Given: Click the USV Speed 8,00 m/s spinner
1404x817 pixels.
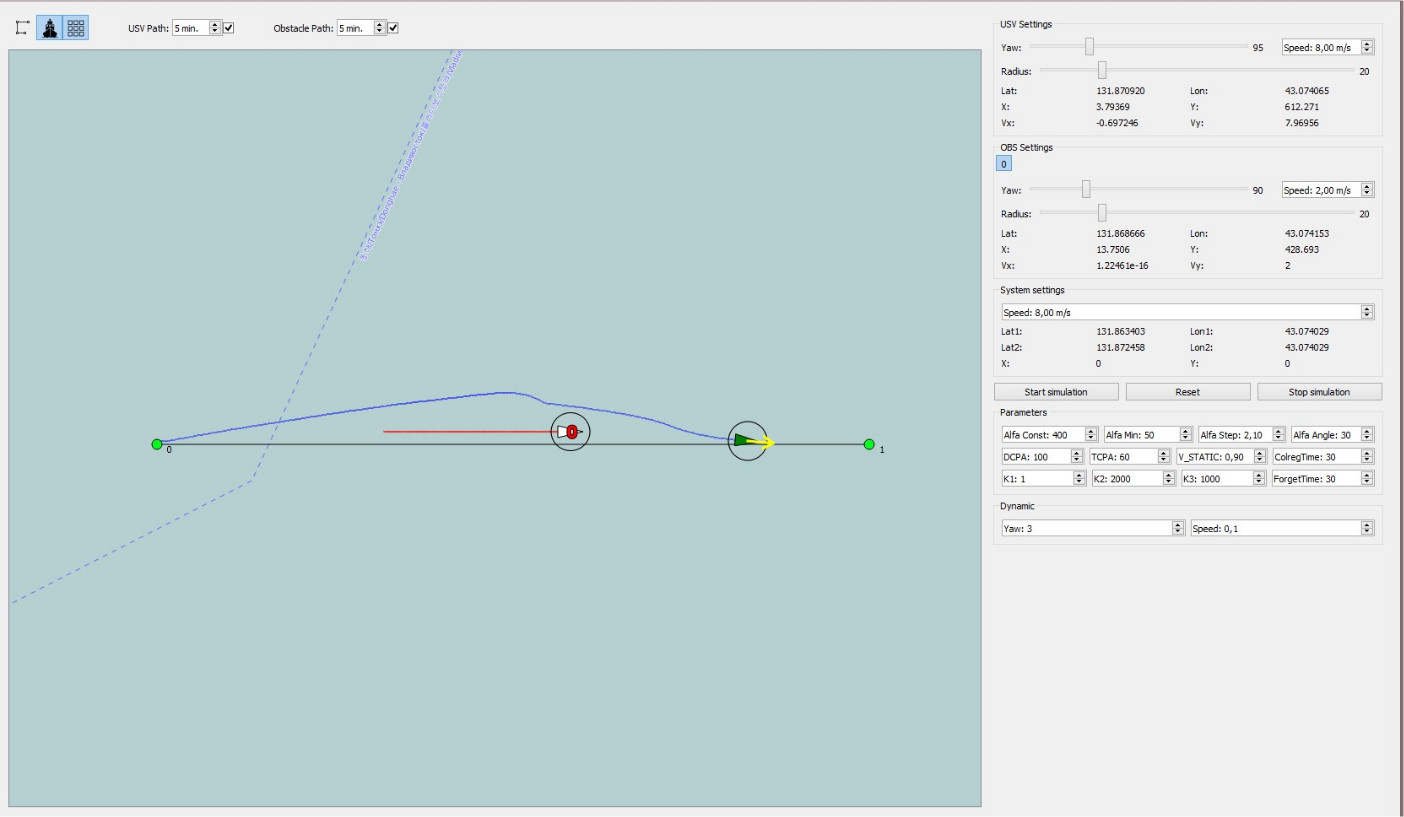Looking at the screenshot, I should [x=1367, y=47].
